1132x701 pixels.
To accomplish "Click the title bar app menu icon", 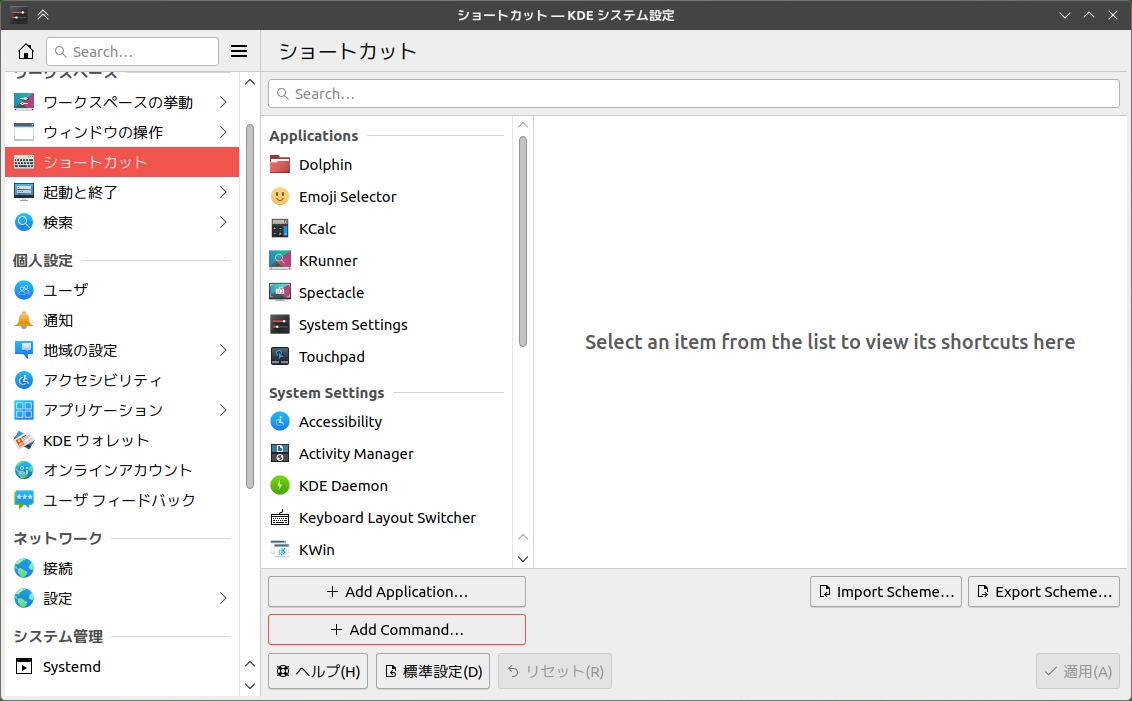I will point(19,14).
